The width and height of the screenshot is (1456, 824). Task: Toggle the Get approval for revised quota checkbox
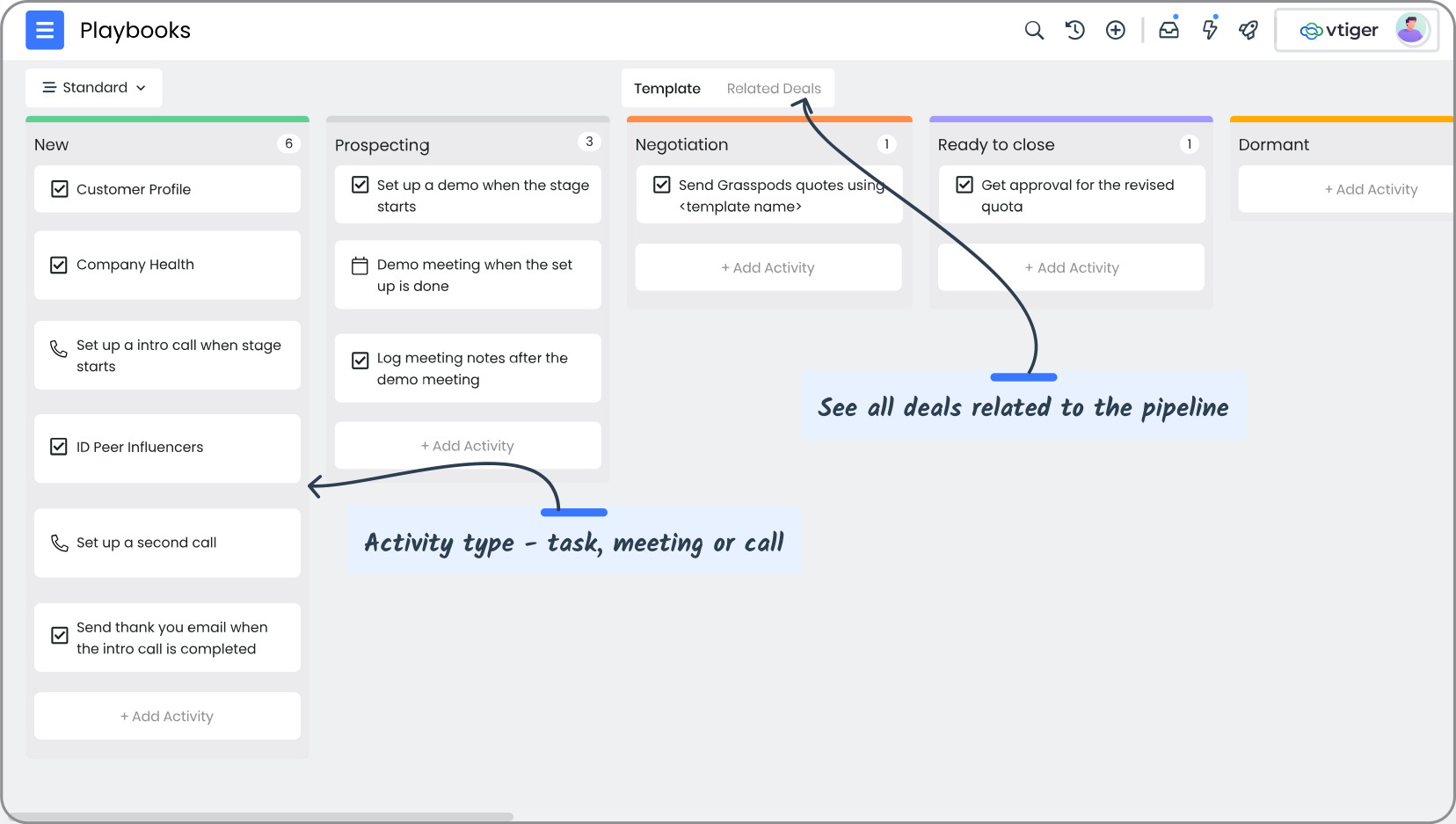pyautogui.click(x=965, y=185)
